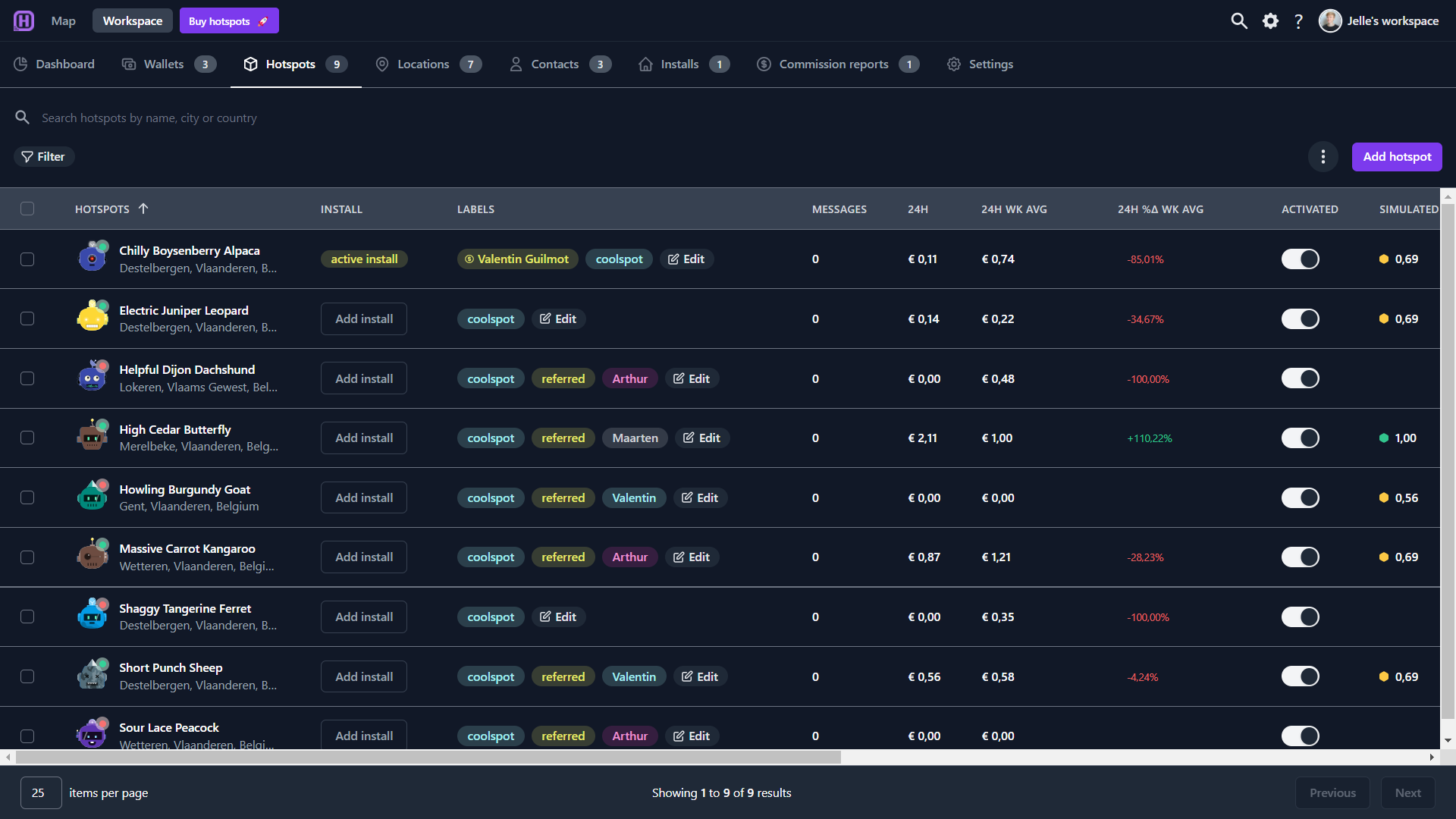Toggle activation for High Cedar Butterfly
1456x819 pixels.
click(x=1301, y=438)
